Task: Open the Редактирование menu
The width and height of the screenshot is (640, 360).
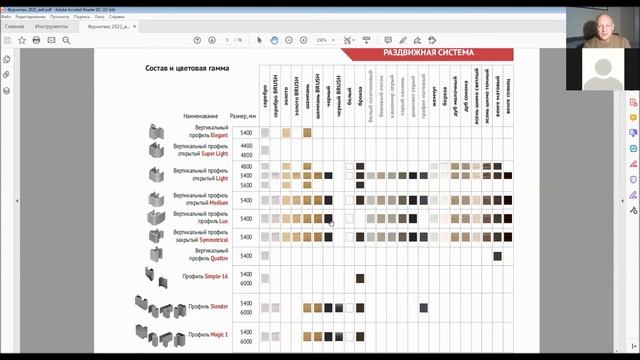Action: pyautogui.click(x=31, y=17)
